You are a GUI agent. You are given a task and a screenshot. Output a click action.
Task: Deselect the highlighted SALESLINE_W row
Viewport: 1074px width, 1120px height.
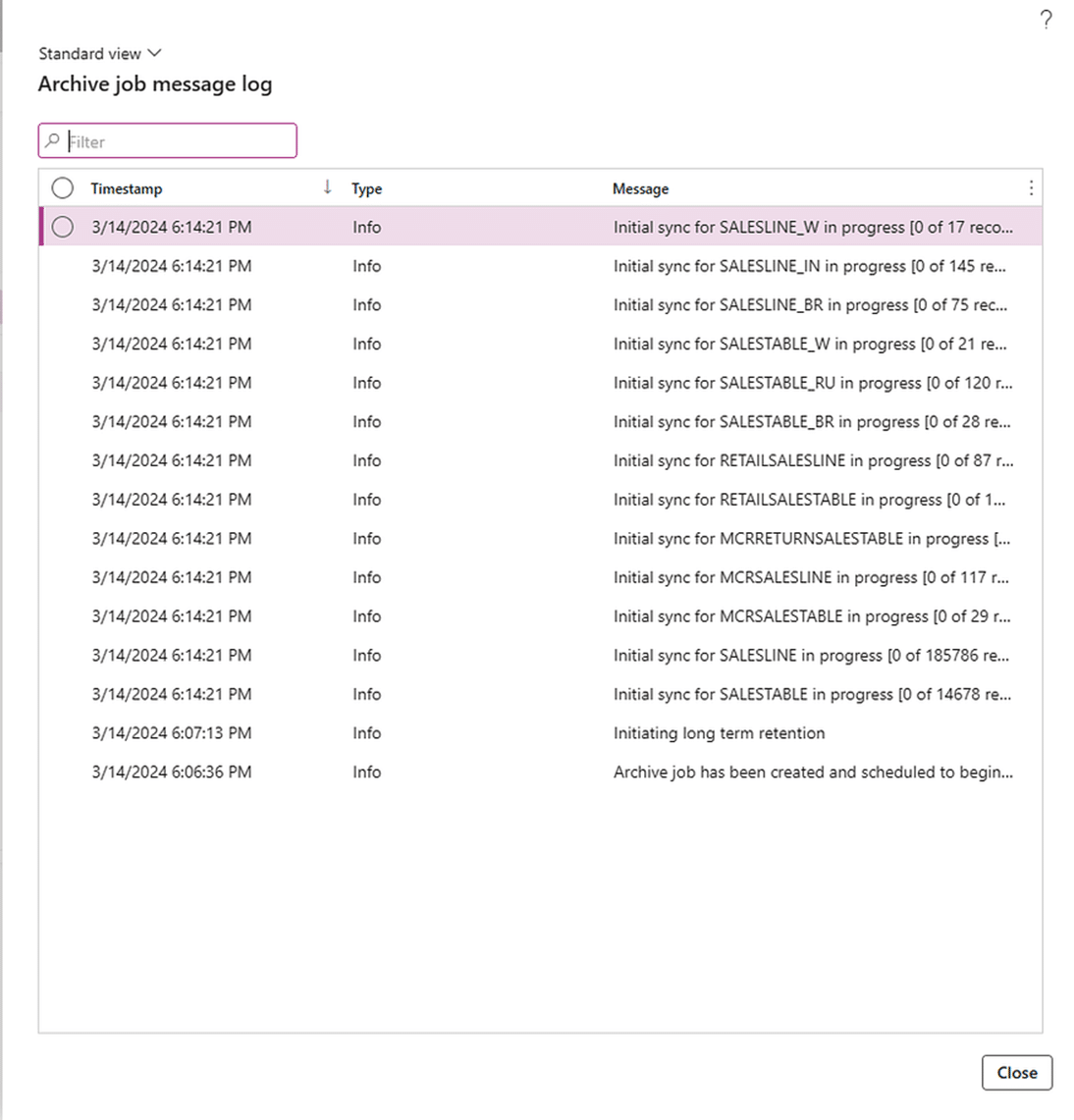click(63, 227)
